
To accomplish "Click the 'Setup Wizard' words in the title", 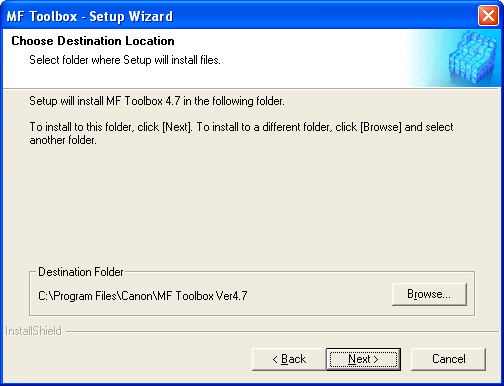I will click(131, 16).
